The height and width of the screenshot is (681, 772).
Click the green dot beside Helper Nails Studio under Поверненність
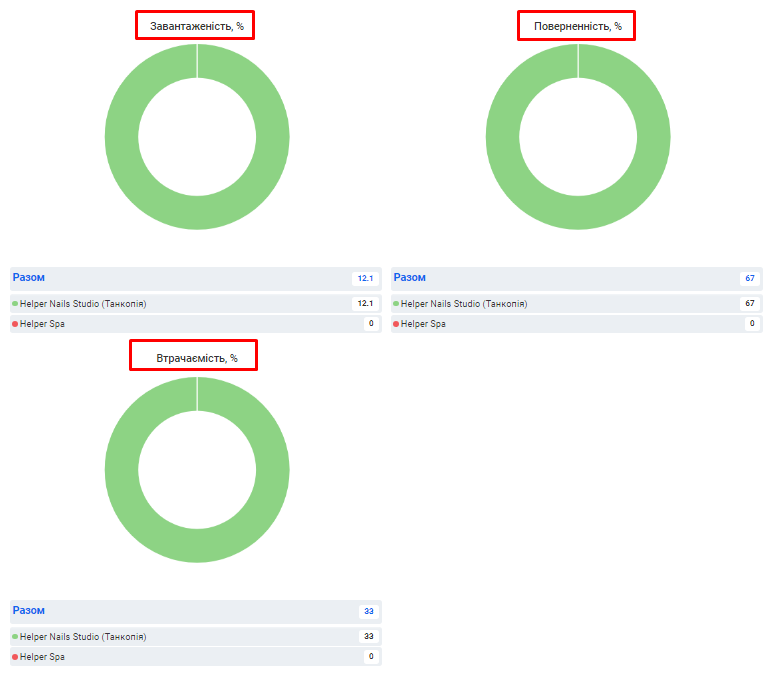[x=396, y=304]
